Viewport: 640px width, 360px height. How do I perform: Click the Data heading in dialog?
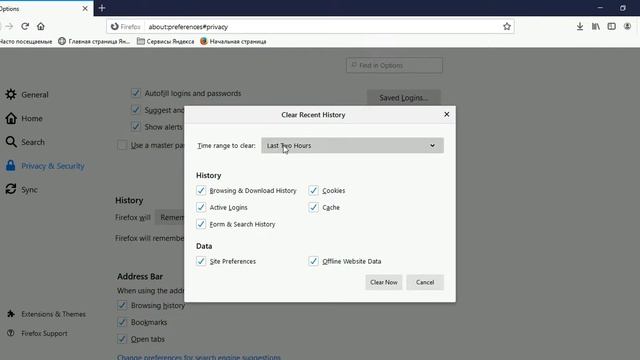coord(204,246)
